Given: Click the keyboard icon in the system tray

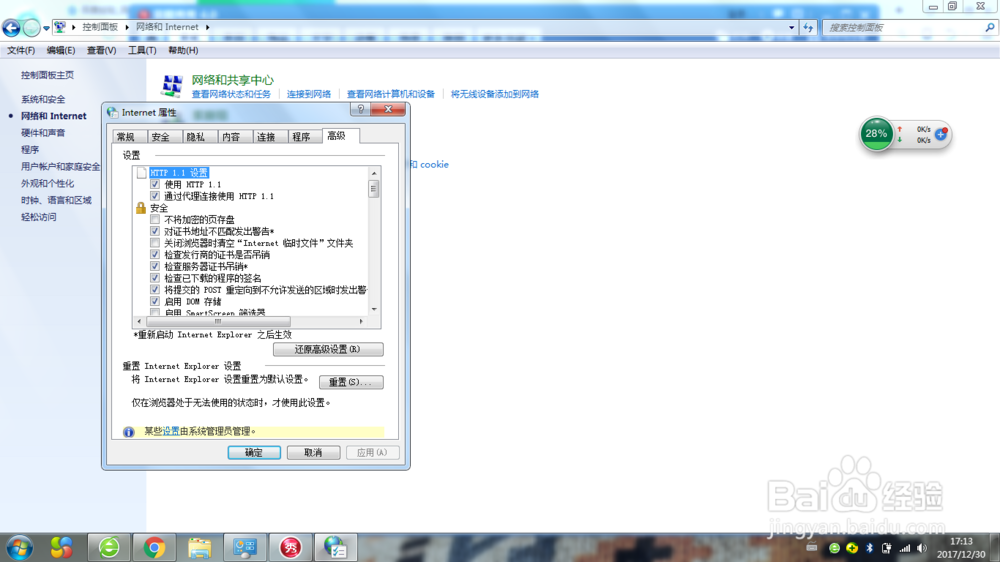Looking at the screenshot, I should click(812, 547).
